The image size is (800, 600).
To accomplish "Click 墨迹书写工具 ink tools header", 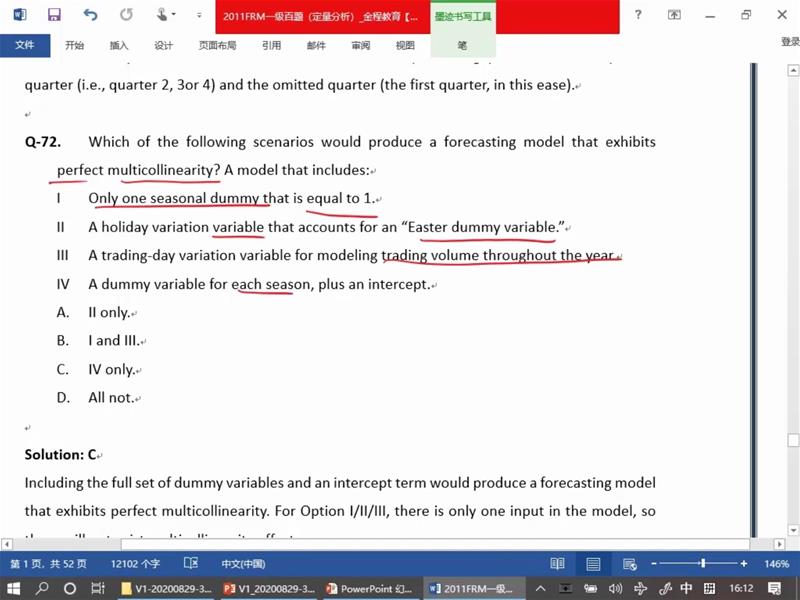I will pyautogui.click(x=463, y=16).
